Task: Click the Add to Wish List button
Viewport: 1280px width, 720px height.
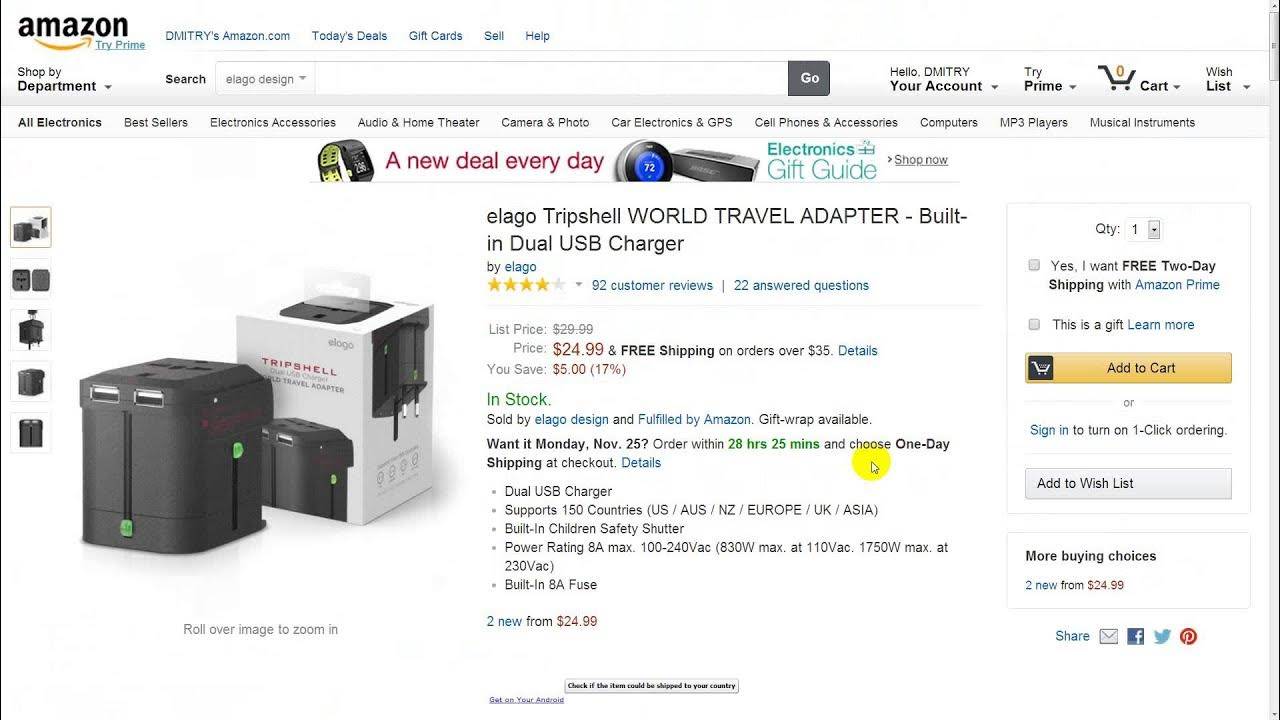Action: pos(1128,483)
